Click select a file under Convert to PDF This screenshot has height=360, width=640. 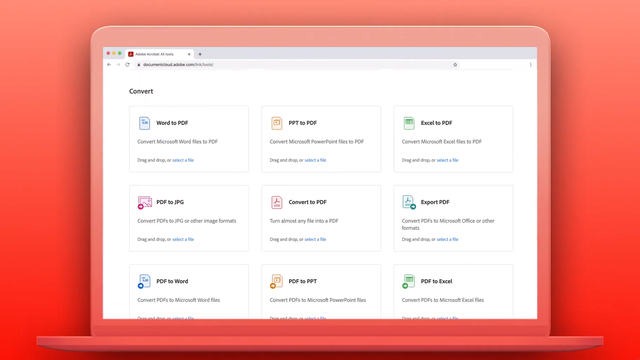click(315, 239)
